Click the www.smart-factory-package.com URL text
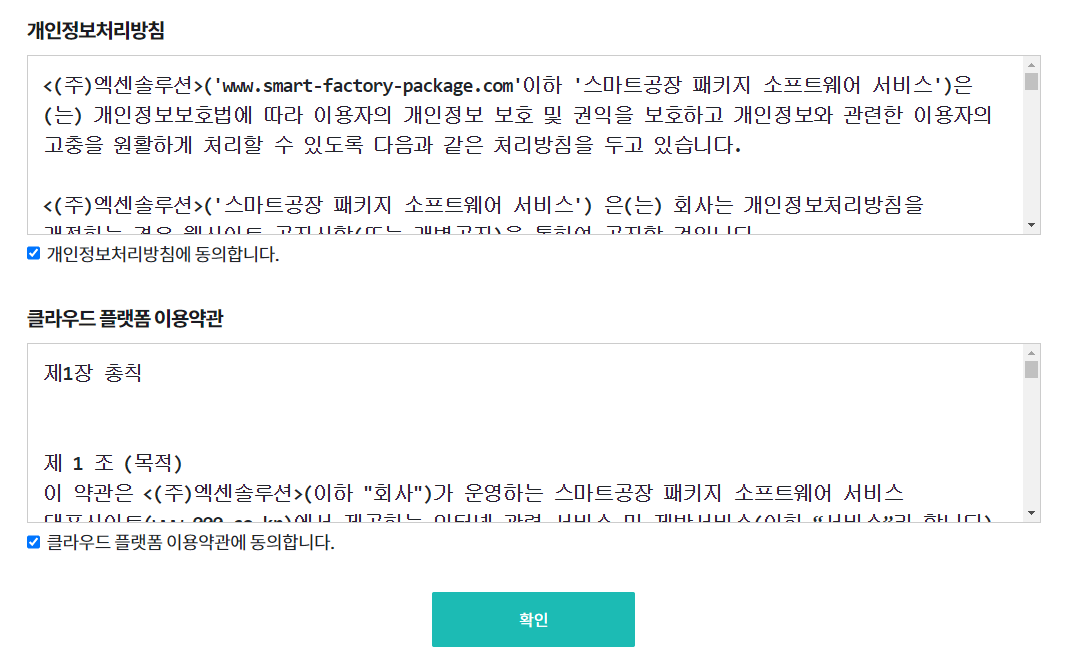The image size is (1071, 664). (x=365, y=83)
